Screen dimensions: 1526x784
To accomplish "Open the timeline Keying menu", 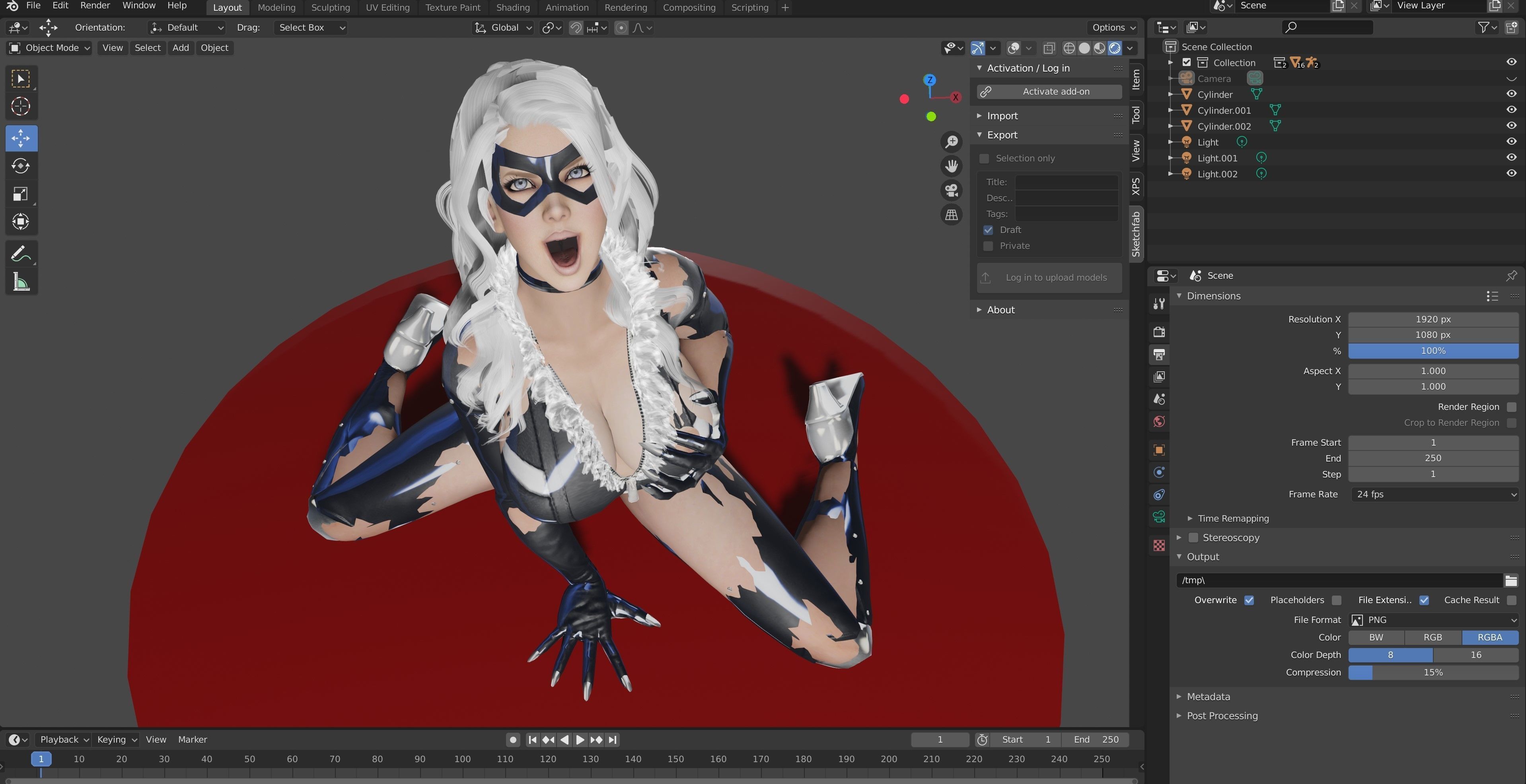I will 117,739.
